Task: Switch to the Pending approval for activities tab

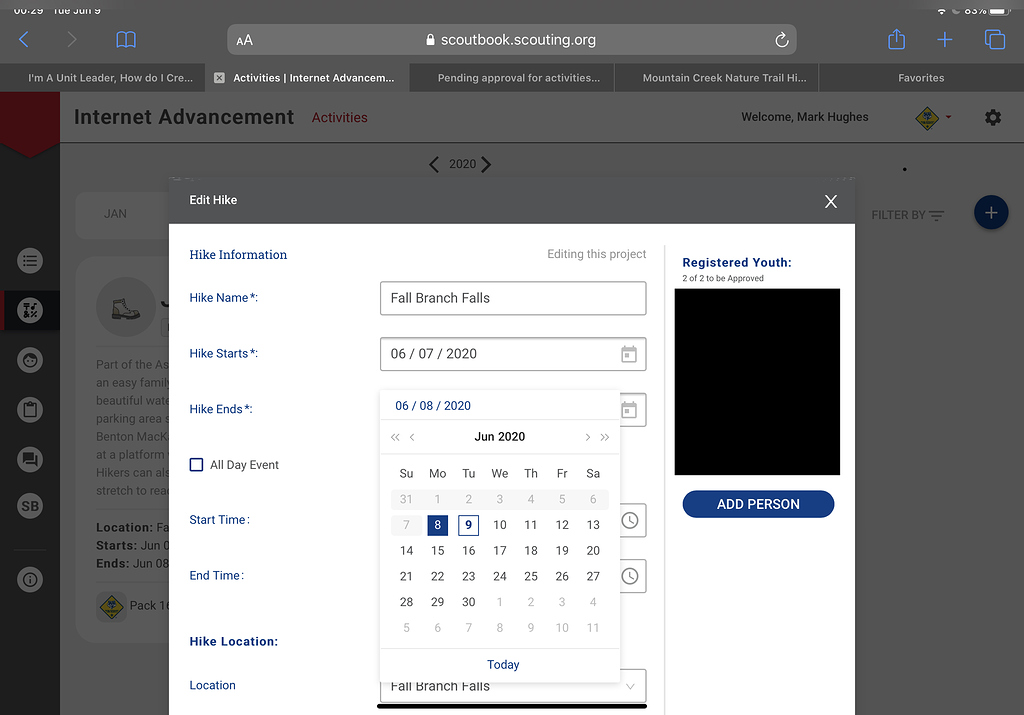Action: [x=511, y=77]
